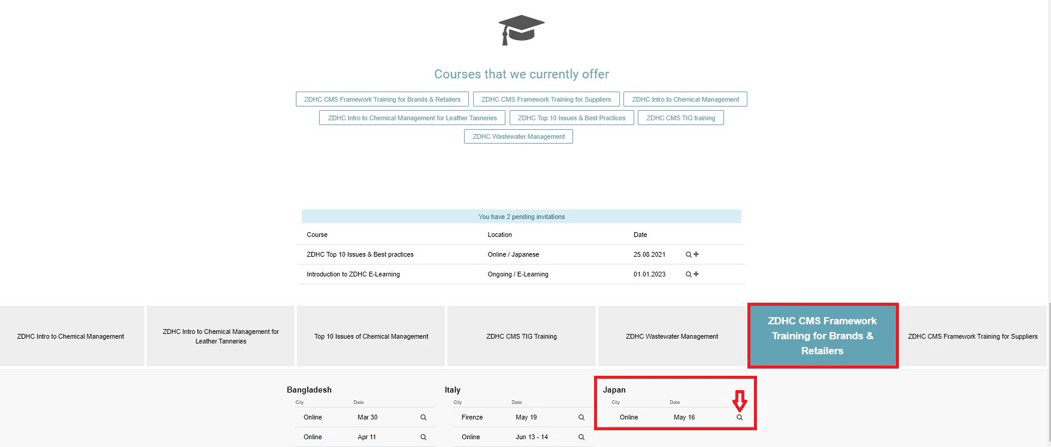Click ZDHC CMS Framework Training for Brands & Retailers button
1051x447 pixels.
[x=382, y=99]
